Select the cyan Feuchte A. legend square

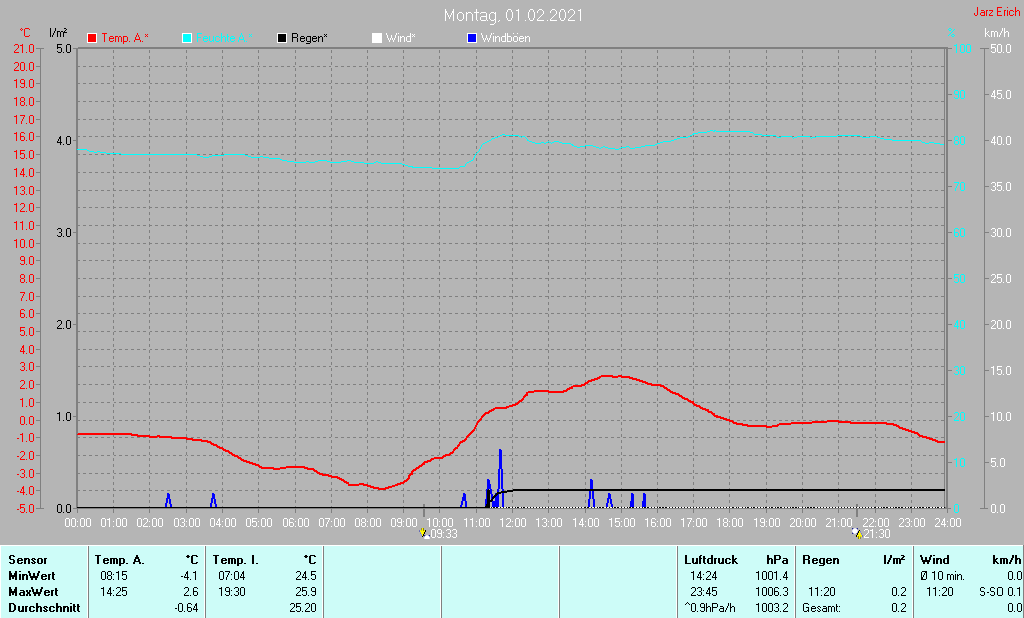point(187,39)
